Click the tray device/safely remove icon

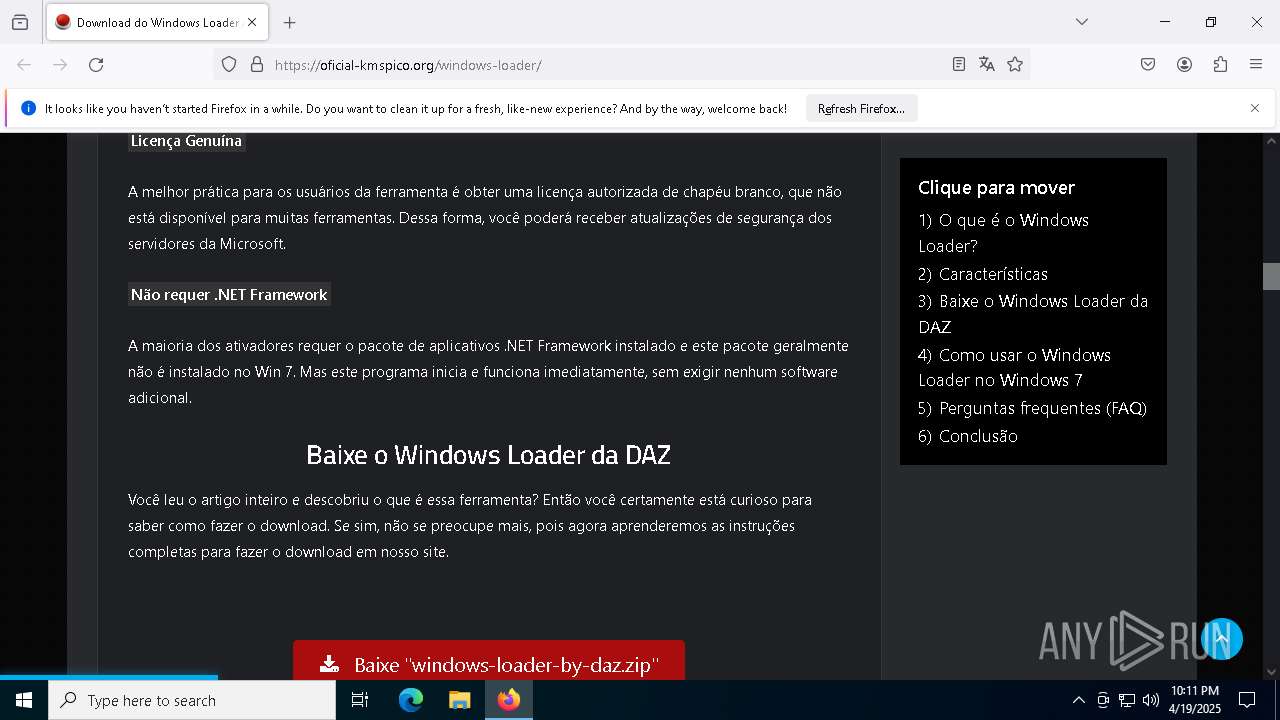(x=1103, y=700)
